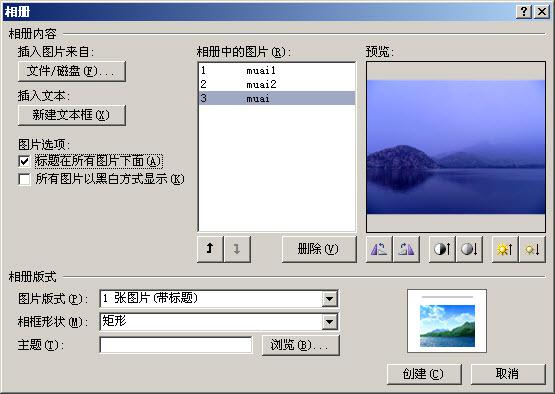This screenshot has height=394, width=555.
Task: Increase picture brightness
Action: pos(505,250)
